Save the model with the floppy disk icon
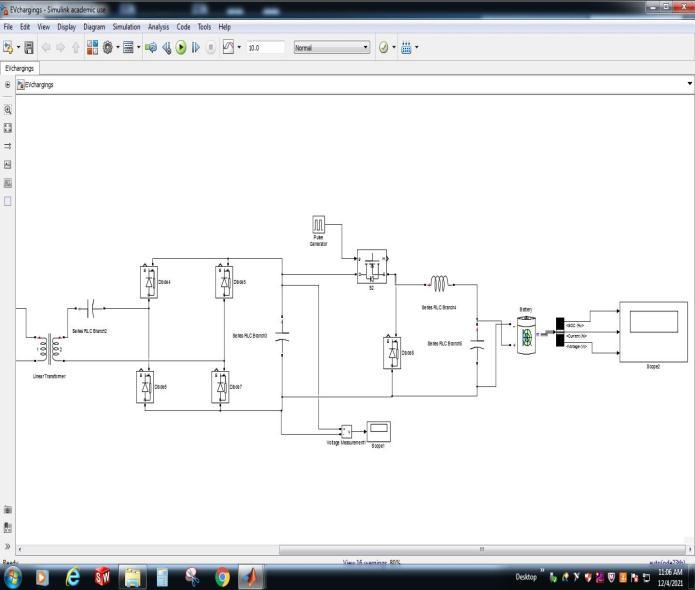This screenshot has height=590, width=695. tap(29, 47)
